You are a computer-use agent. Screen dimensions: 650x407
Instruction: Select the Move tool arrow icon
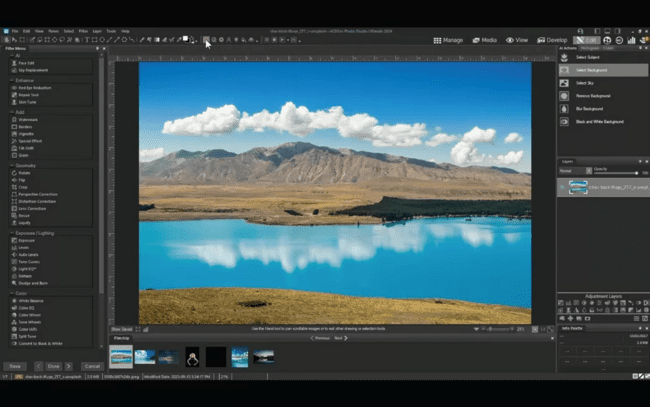(x=14, y=40)
